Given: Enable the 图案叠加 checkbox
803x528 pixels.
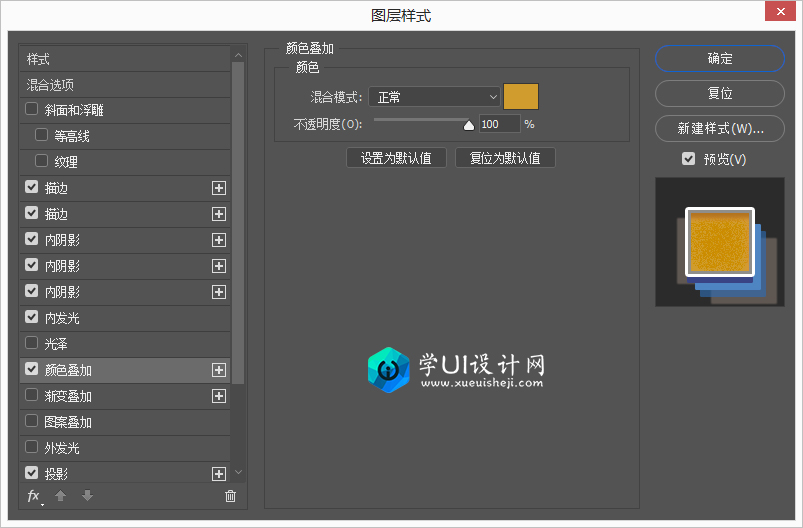Looking at the screenshot, I should [32, 421].
